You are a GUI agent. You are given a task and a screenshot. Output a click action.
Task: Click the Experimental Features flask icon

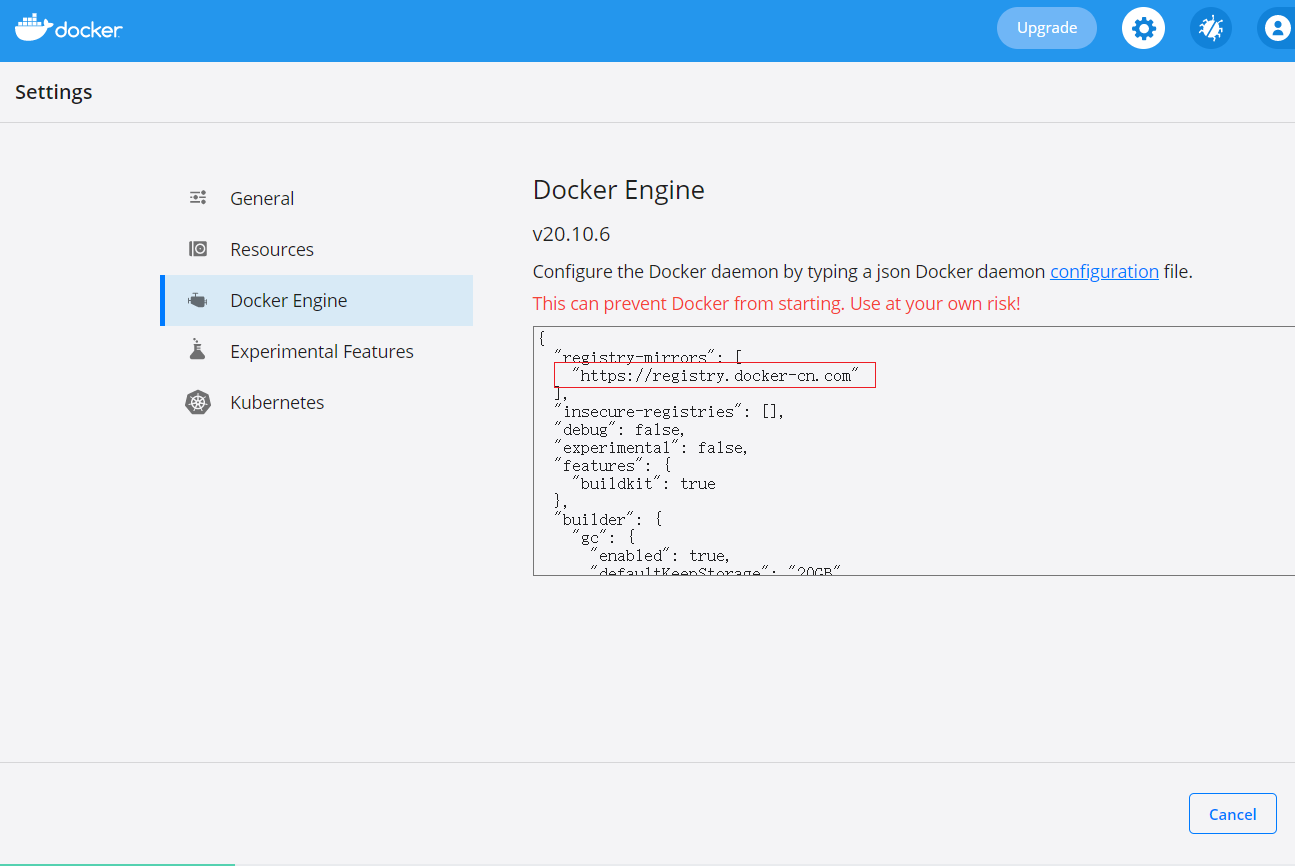click(x=198, y=350)
